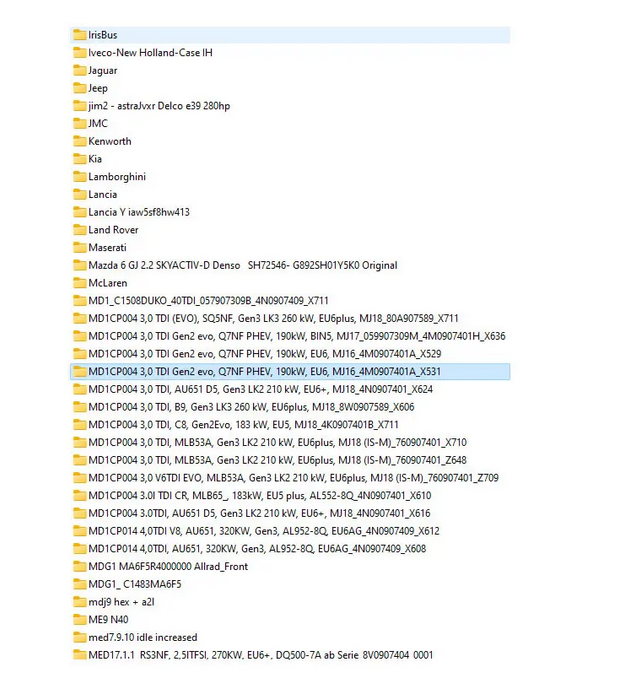Select the Lamborghini folder name
The image size is (625, 682).
click(117, 177)
